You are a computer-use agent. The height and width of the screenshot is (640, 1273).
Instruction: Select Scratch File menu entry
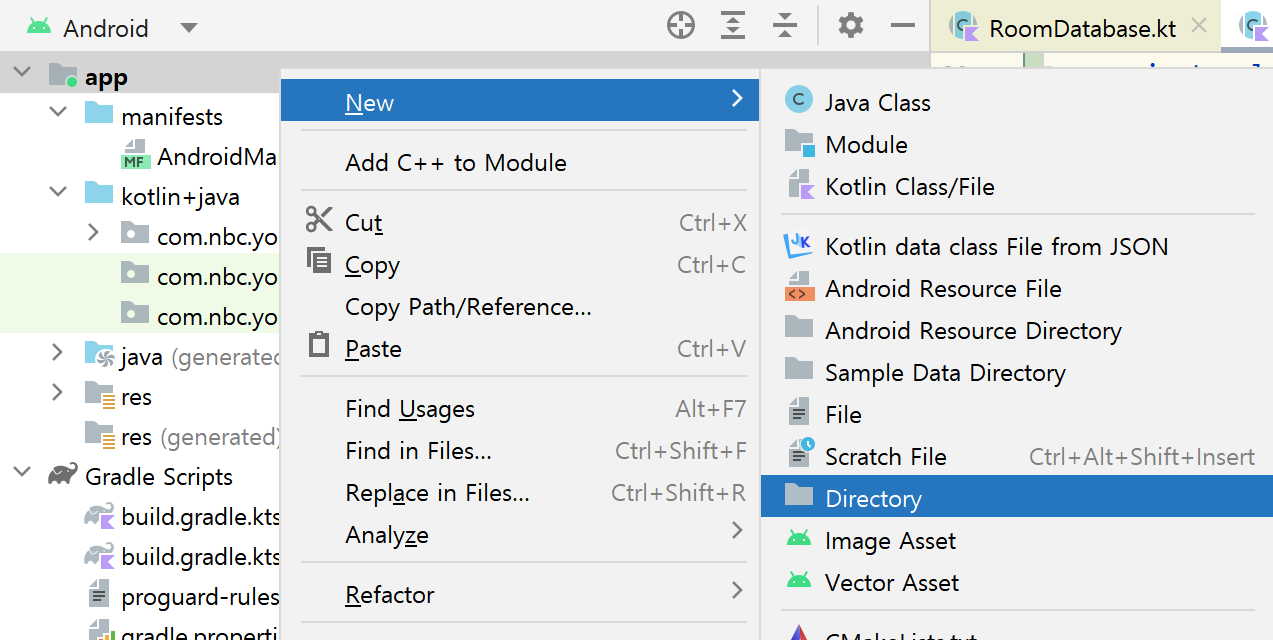[1017, 456]
